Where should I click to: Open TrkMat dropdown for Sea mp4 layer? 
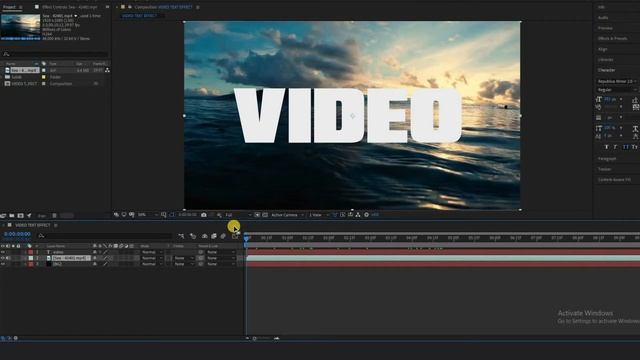[x=184, y=258]
